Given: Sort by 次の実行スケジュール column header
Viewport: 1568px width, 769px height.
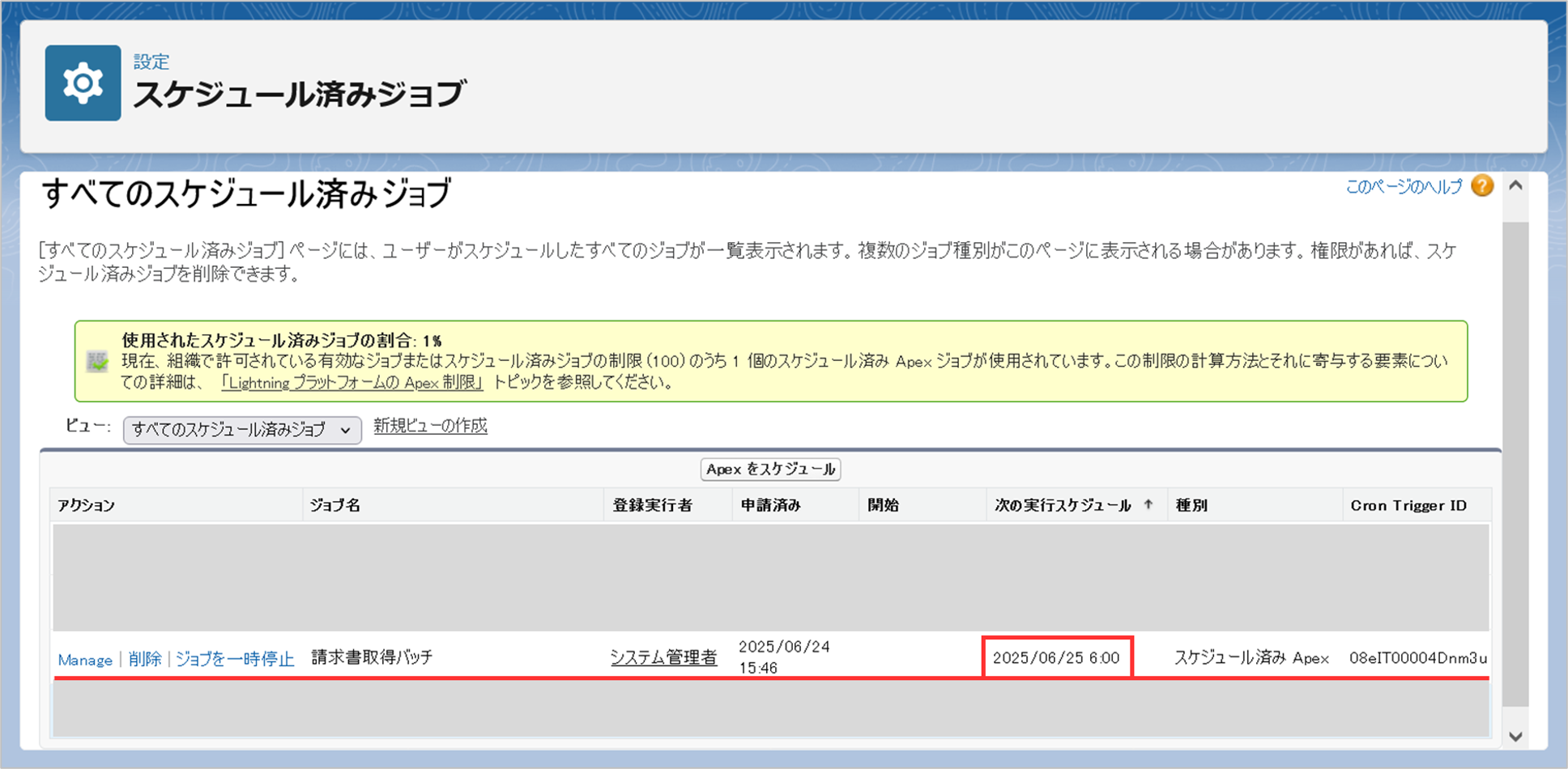Looking at the screenshot, I should tap(1063, 505).
